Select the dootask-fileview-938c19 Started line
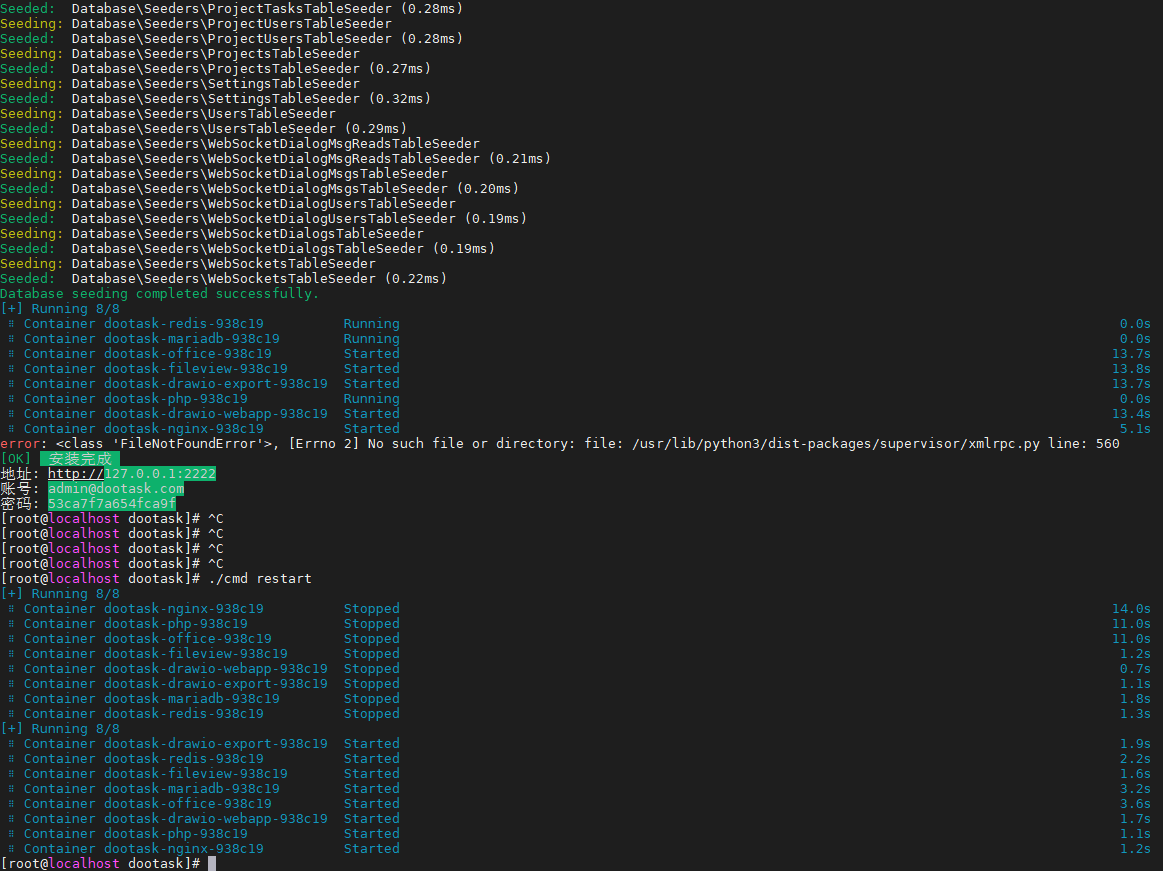The image size is (1163, 871). point(195,773)
